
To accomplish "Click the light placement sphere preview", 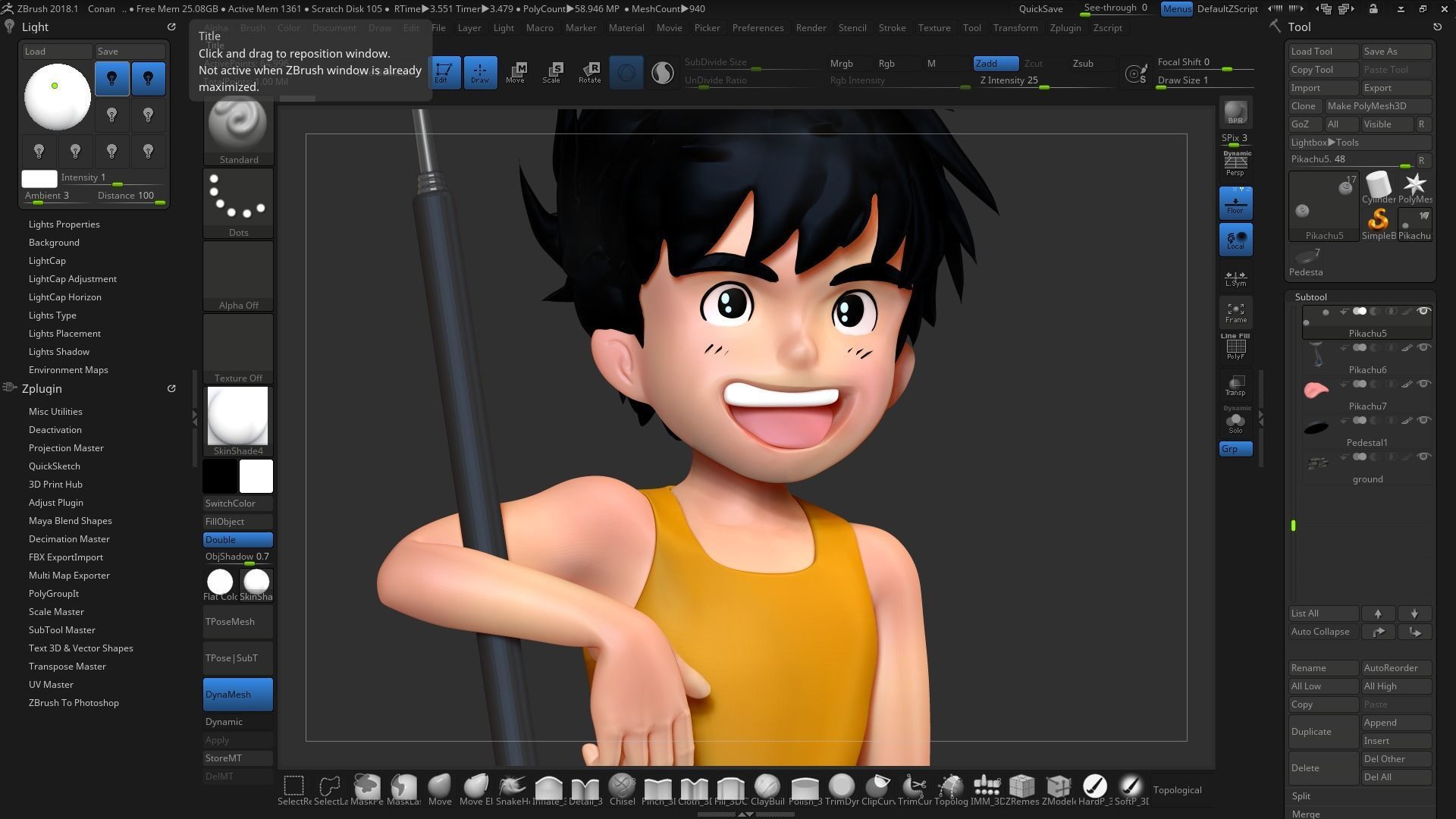I will tap(58, 97).
